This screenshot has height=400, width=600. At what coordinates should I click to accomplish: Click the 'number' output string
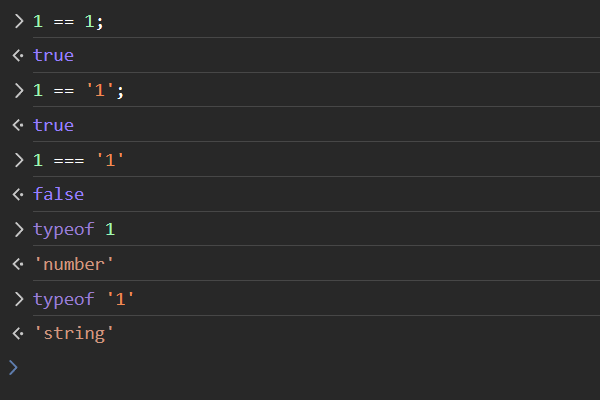(x=74, y=265)
